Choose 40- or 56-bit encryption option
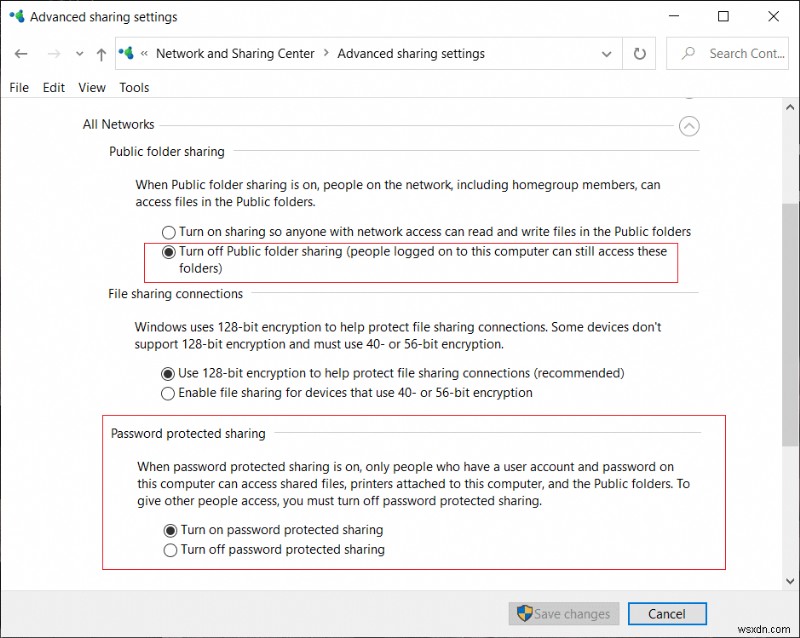This screenshot has height=638, width=800. click(346, 393)
